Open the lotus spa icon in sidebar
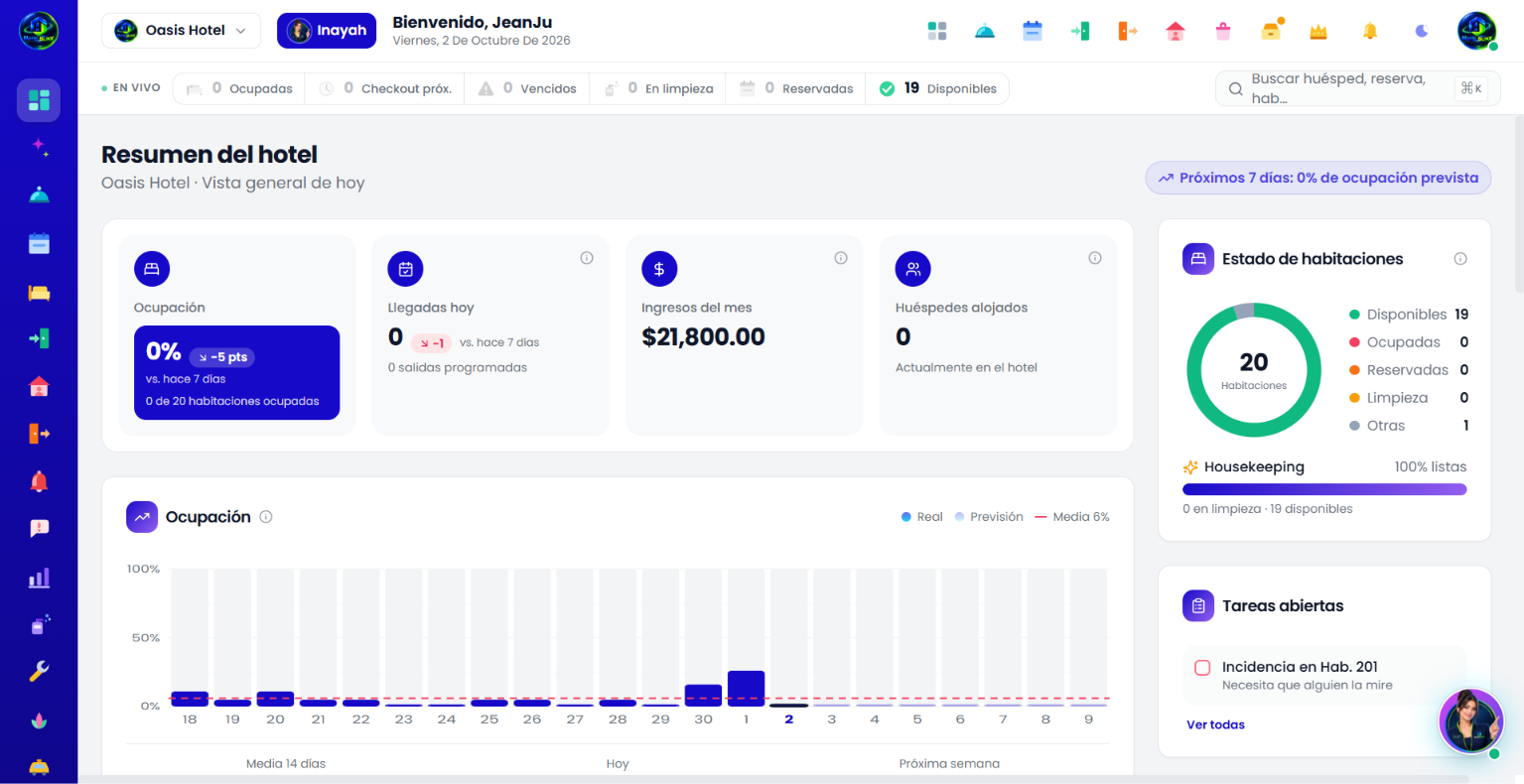The width and height of the screenshot is (1524, 784). (39, 720)
